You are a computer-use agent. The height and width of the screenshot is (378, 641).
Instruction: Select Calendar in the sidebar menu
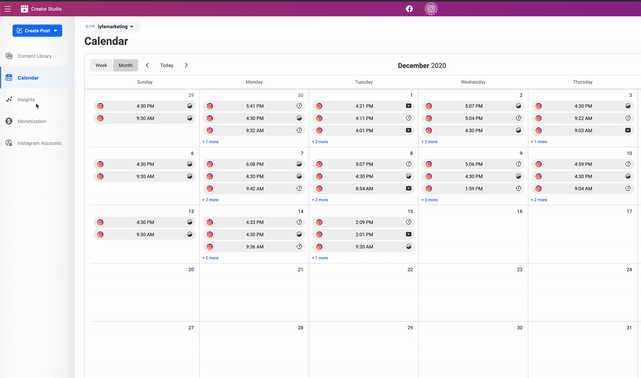(x=28, y=78)
